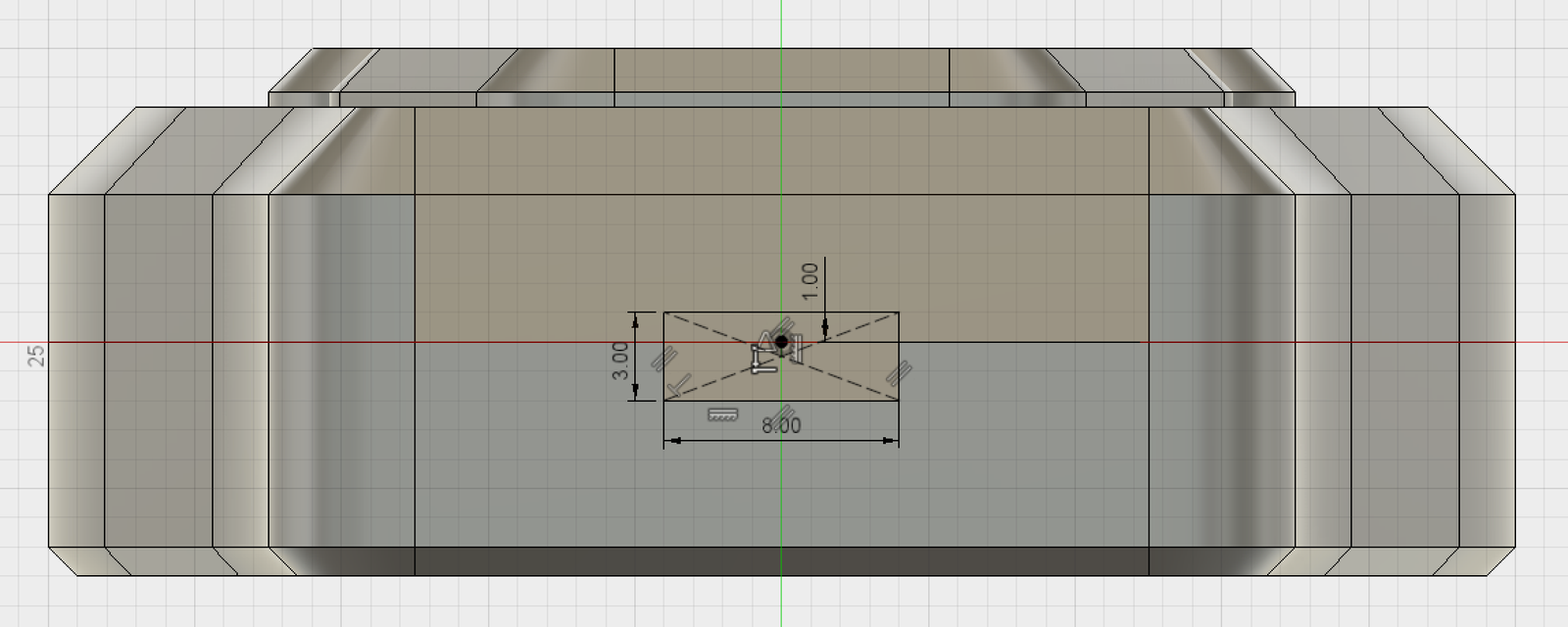Click the parallel constraint icon on the rectangle's right edge
1568x627 pixels.
[899, 373]
